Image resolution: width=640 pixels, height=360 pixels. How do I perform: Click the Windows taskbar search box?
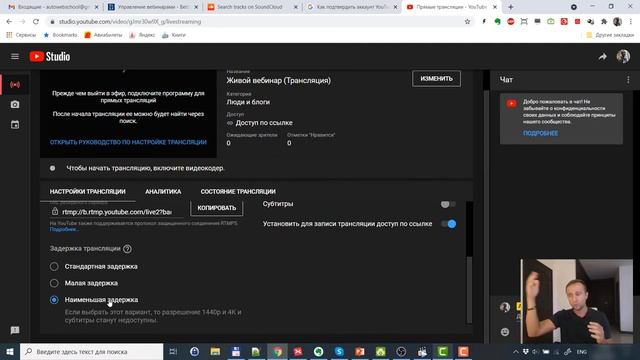coord(91,351)
